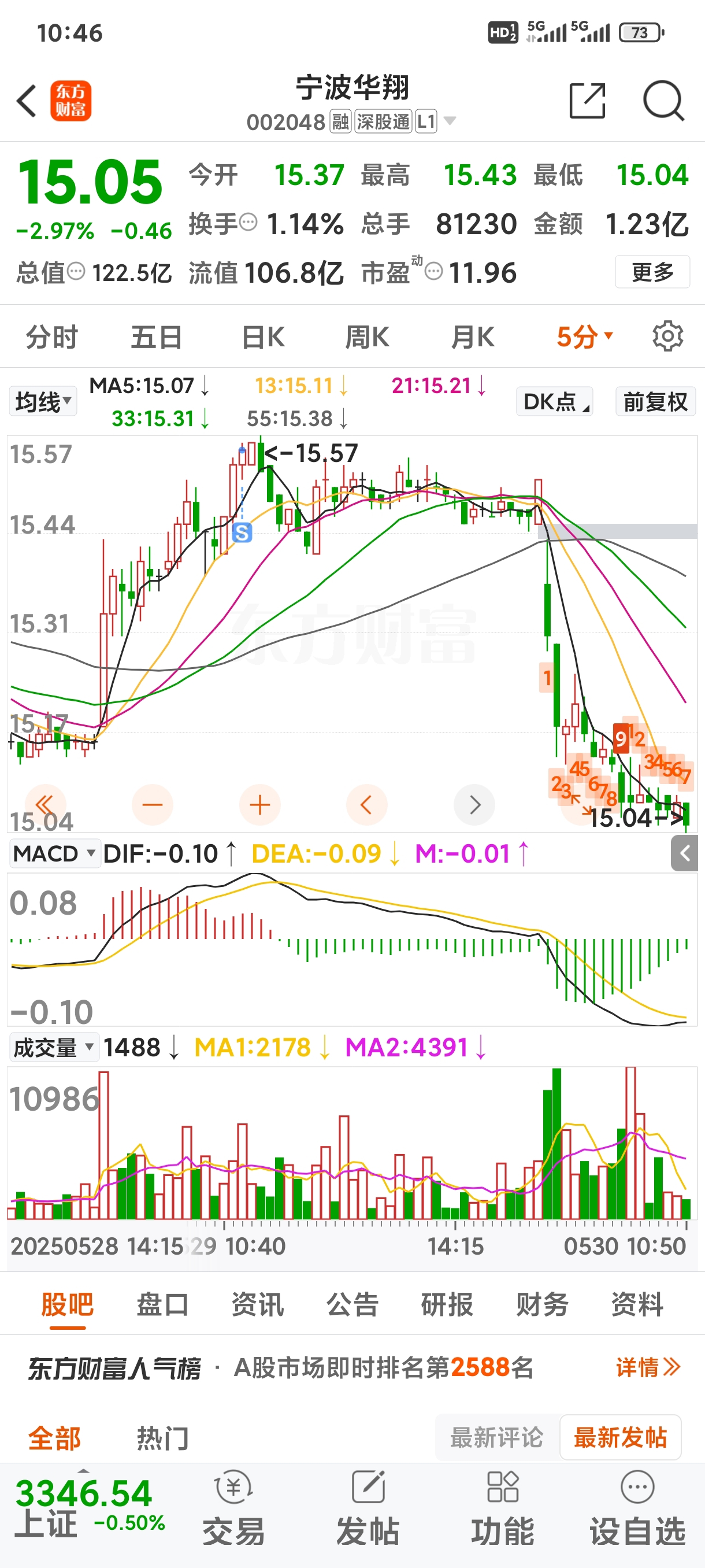Screen dimensions: 705x1568
Task: Switch to 最新发帖 sorting
Action: point(620,1437)
